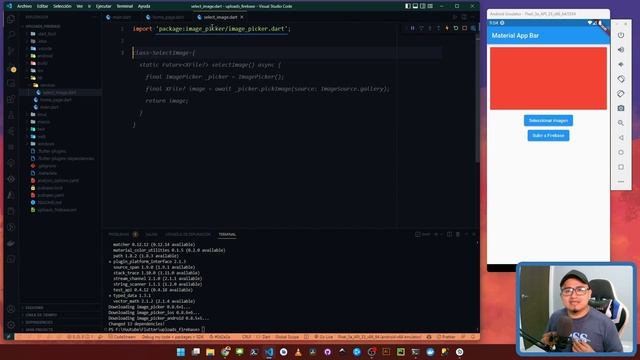
Task: Rotate the emulator right
Action: click(x=621, y=93)
